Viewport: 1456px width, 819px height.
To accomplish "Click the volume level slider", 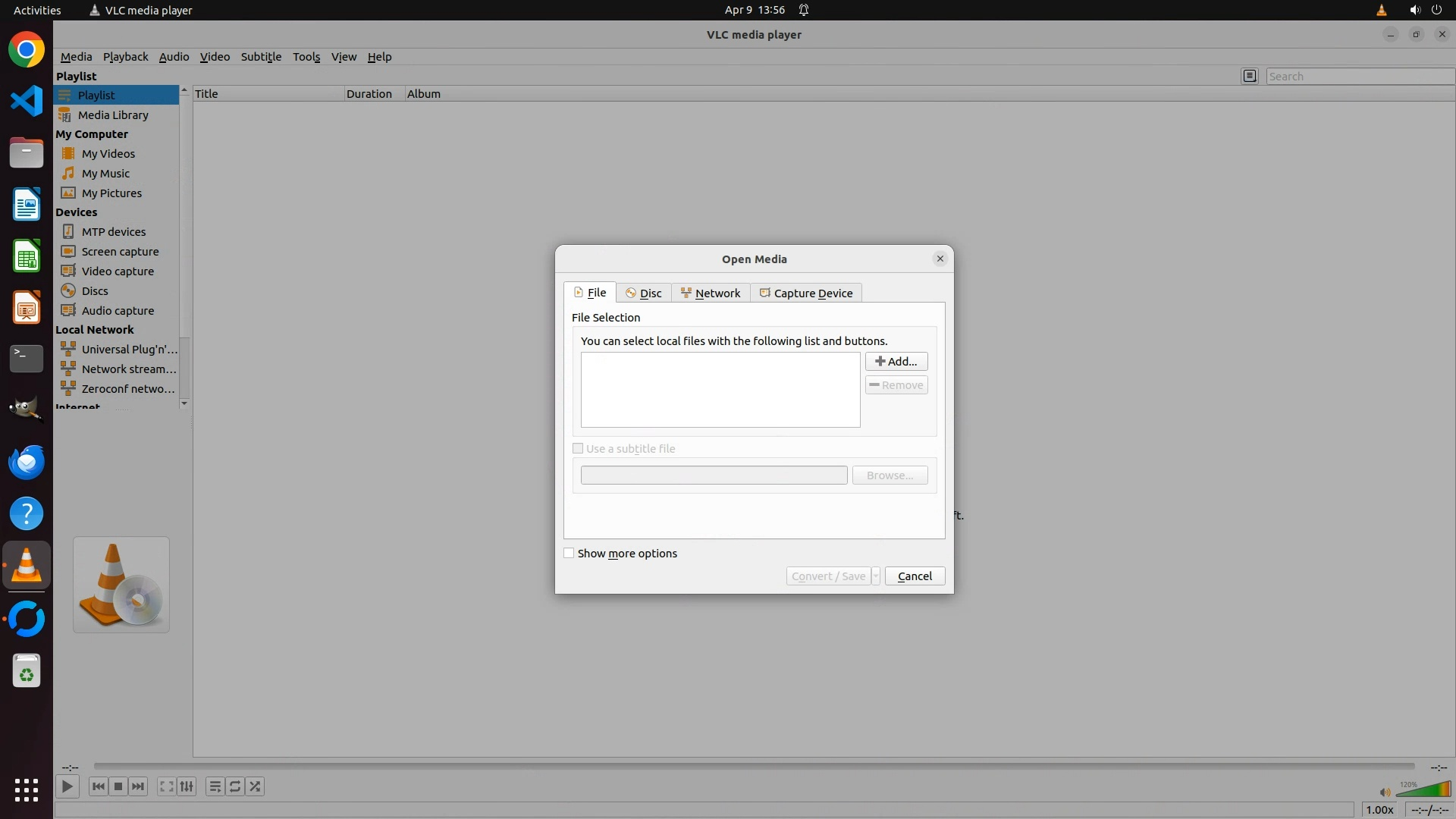I will pyautogui.click(x=1423, y=790).
